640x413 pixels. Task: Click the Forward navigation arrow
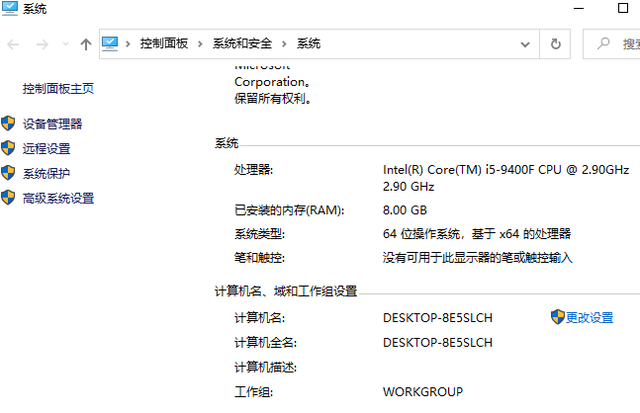[42, 44]
